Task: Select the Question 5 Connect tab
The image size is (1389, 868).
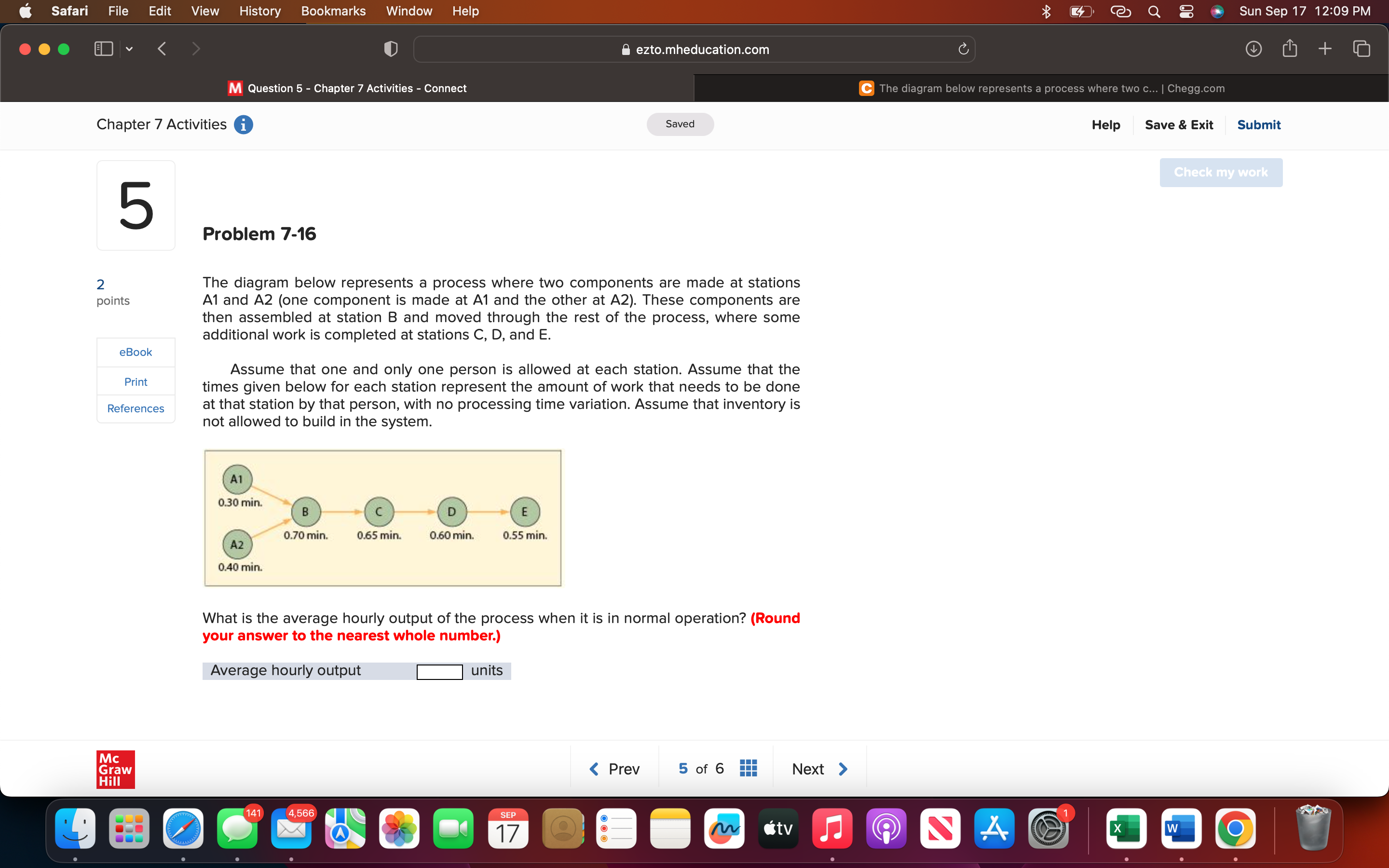Action: tap(347, 88)
